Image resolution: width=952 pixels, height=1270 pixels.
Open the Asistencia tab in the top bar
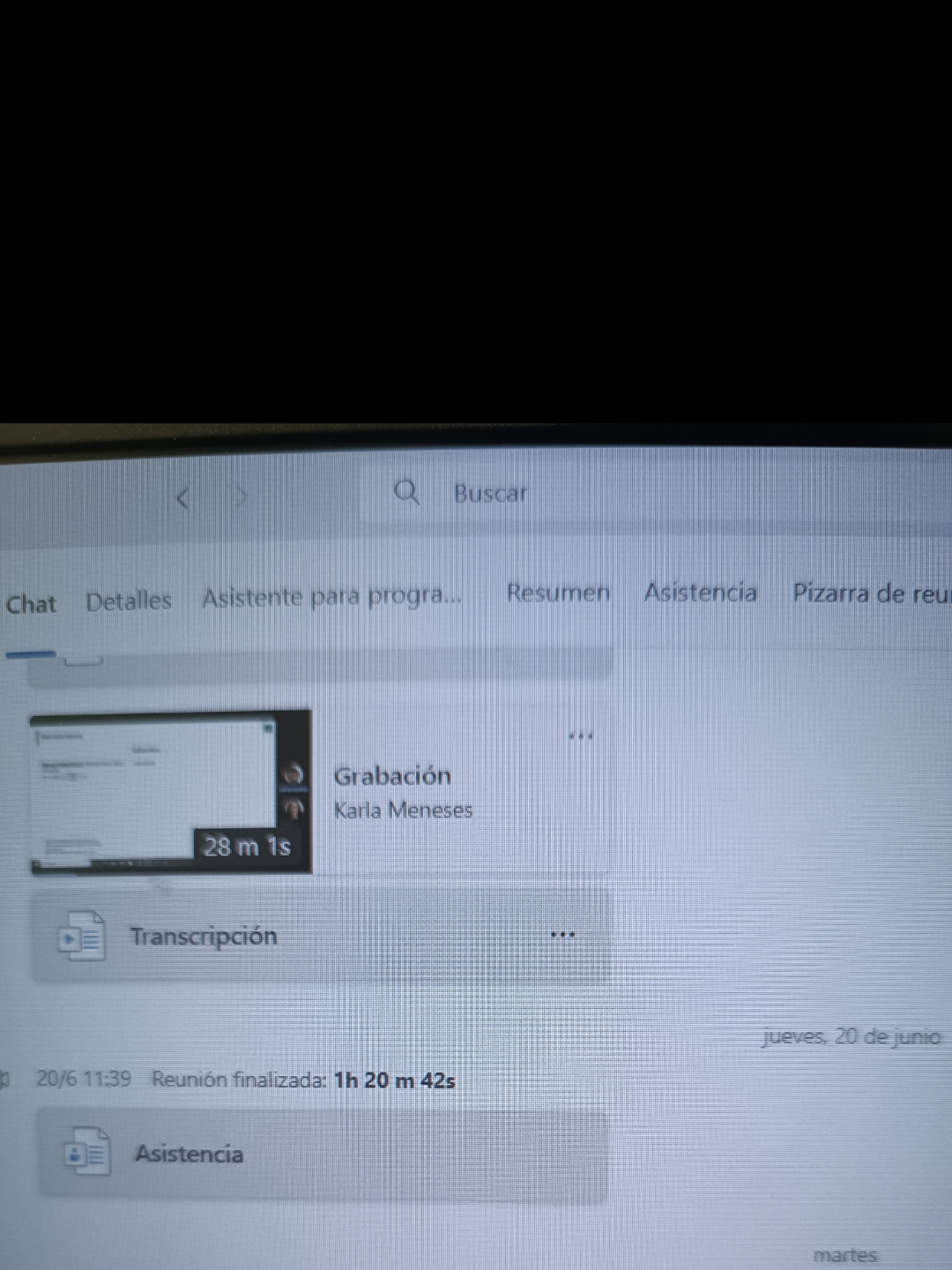(701, 592)
